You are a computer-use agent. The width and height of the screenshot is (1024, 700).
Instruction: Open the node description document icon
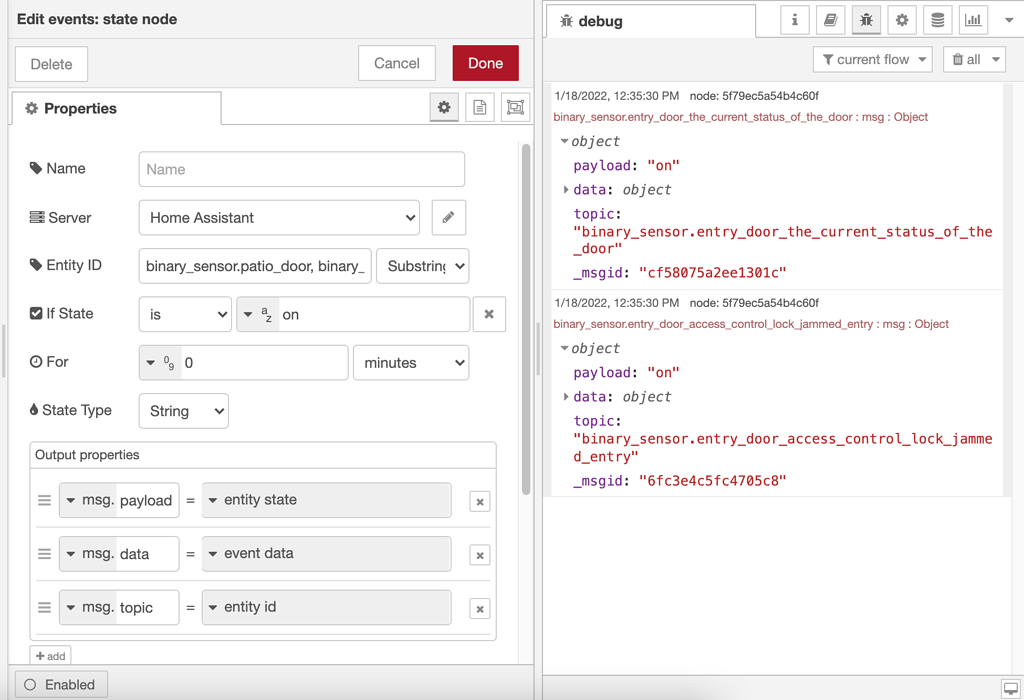479,107
